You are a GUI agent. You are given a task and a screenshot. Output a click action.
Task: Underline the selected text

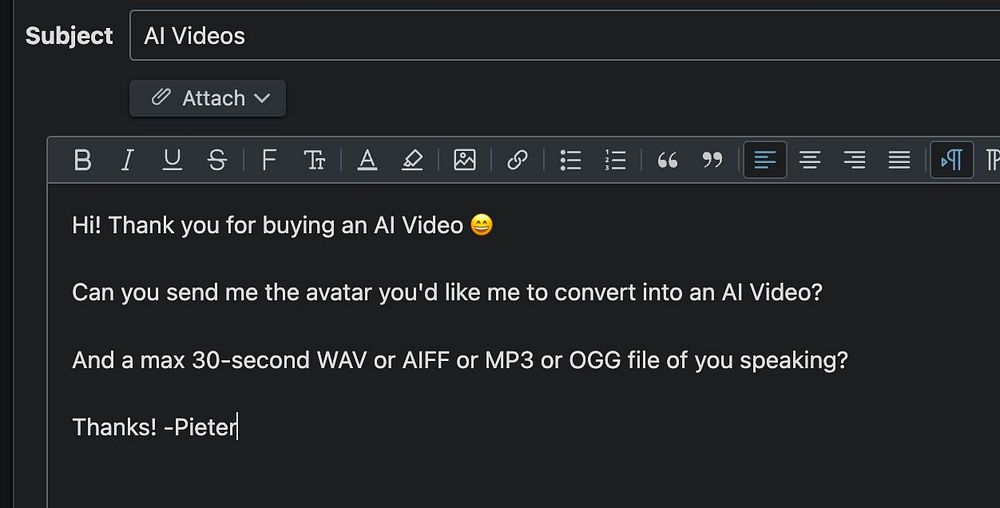(172, 160)
